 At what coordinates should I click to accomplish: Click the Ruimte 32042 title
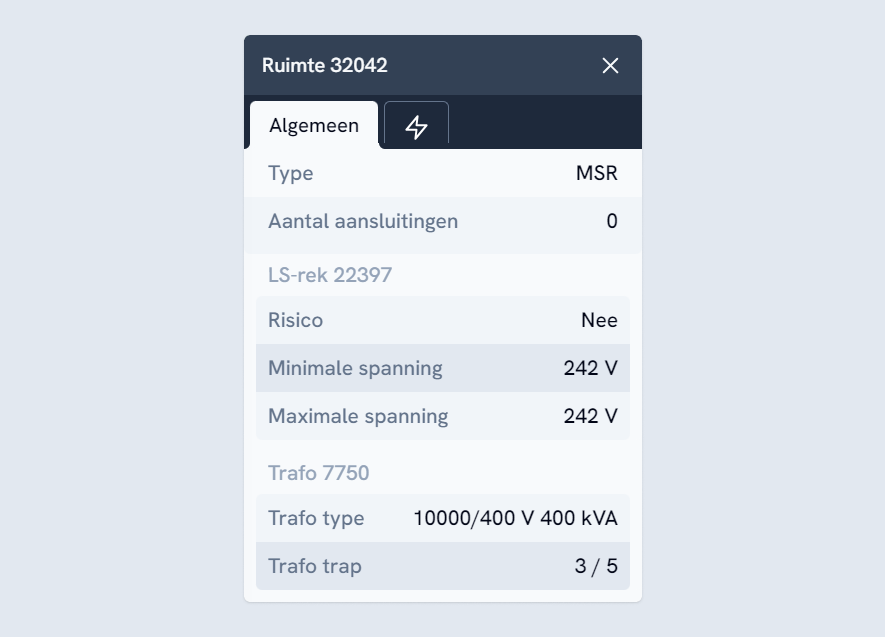tap(325, 66)
